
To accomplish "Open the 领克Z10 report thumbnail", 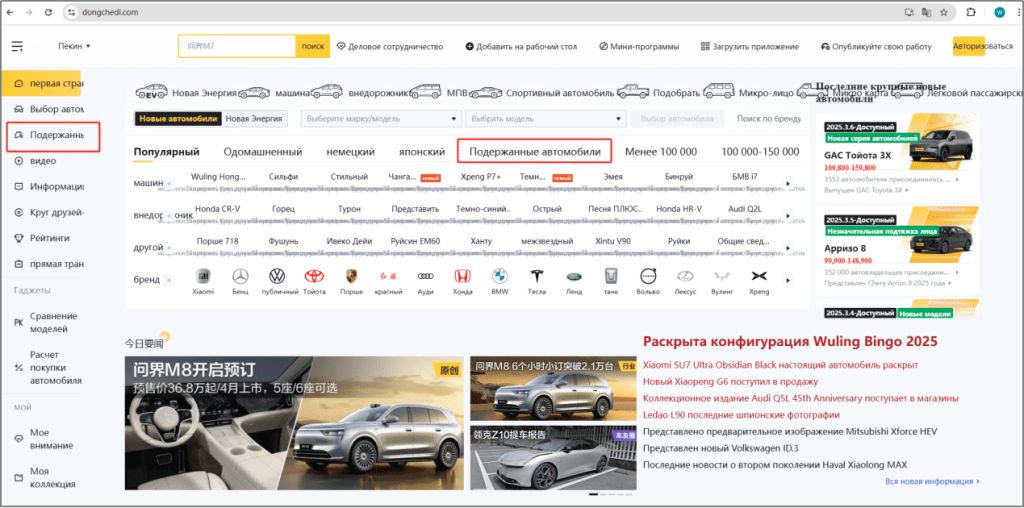I will click(x=554, y=458).
